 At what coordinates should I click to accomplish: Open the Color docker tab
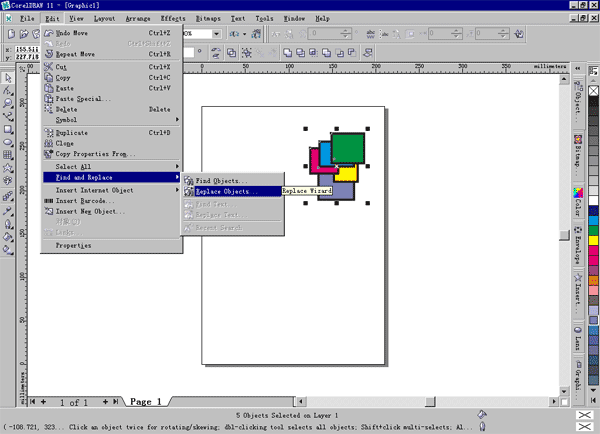[x=578, y=202]
